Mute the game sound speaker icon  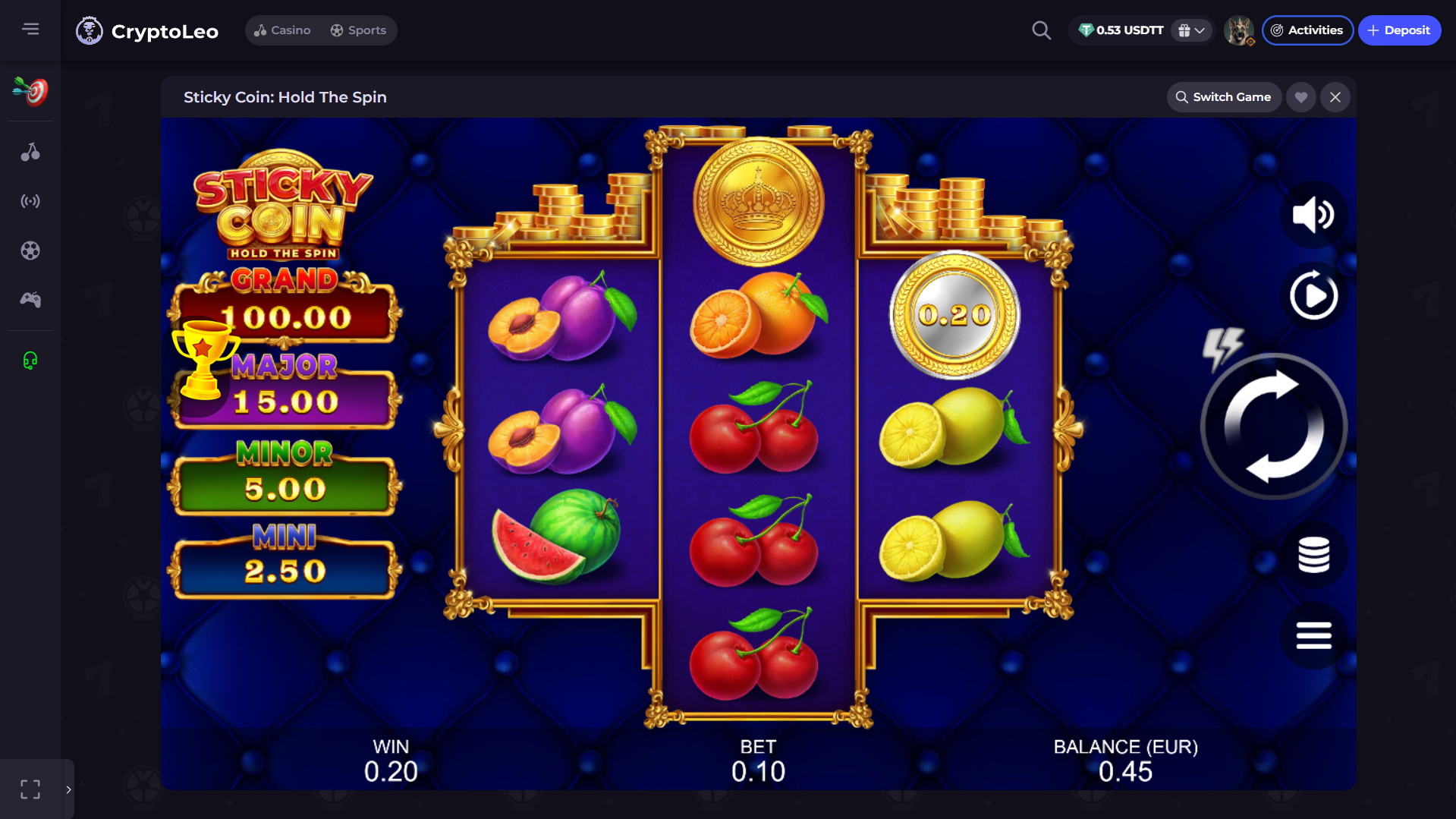coord(1313,215)
